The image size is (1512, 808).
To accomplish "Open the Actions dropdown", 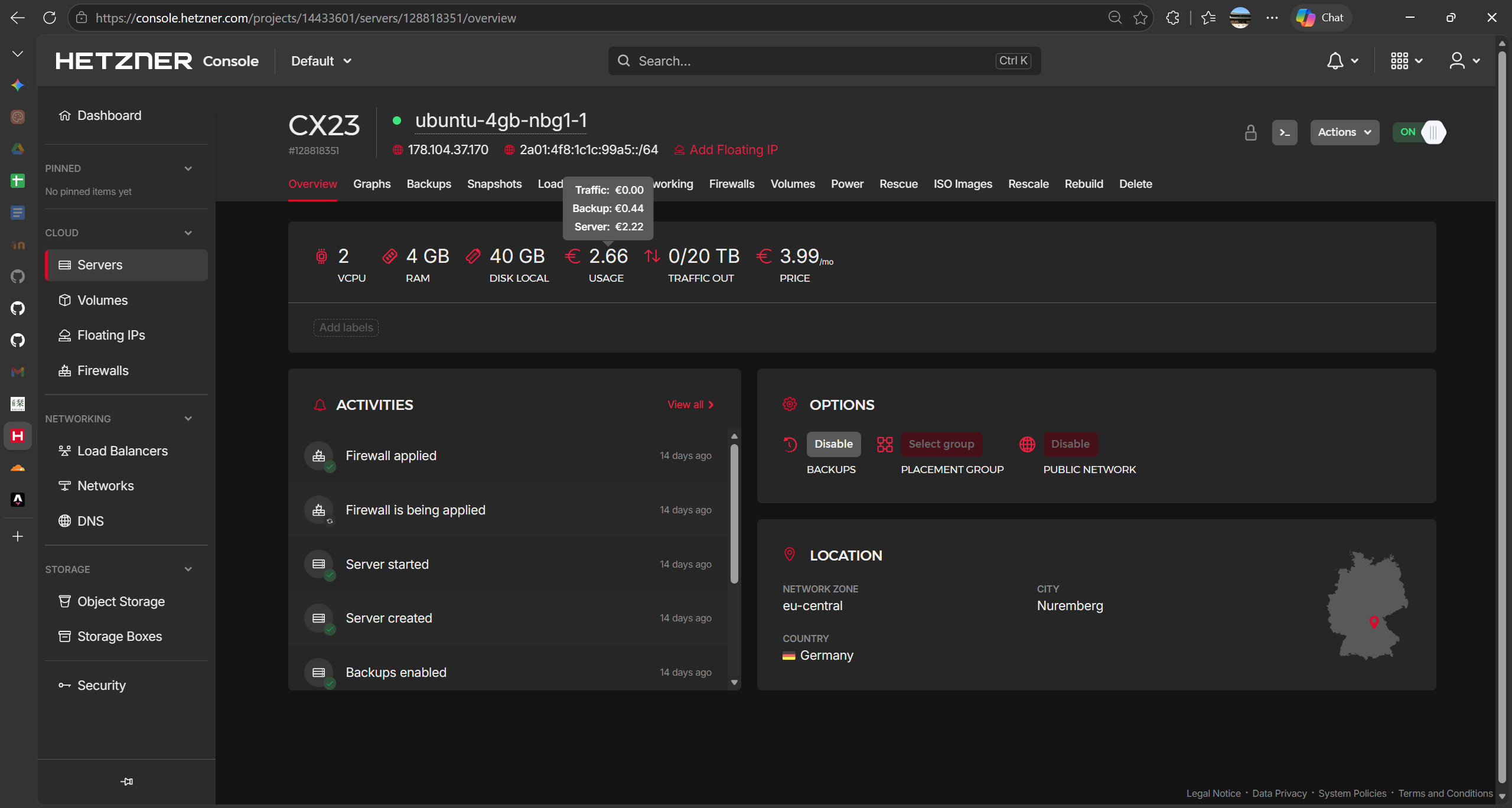I will click(x=1344, y=132).
